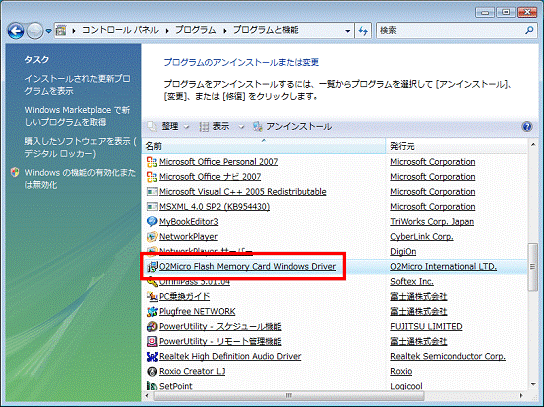Click publisher Realtek Semiconductor Corp.

(448, 356)
